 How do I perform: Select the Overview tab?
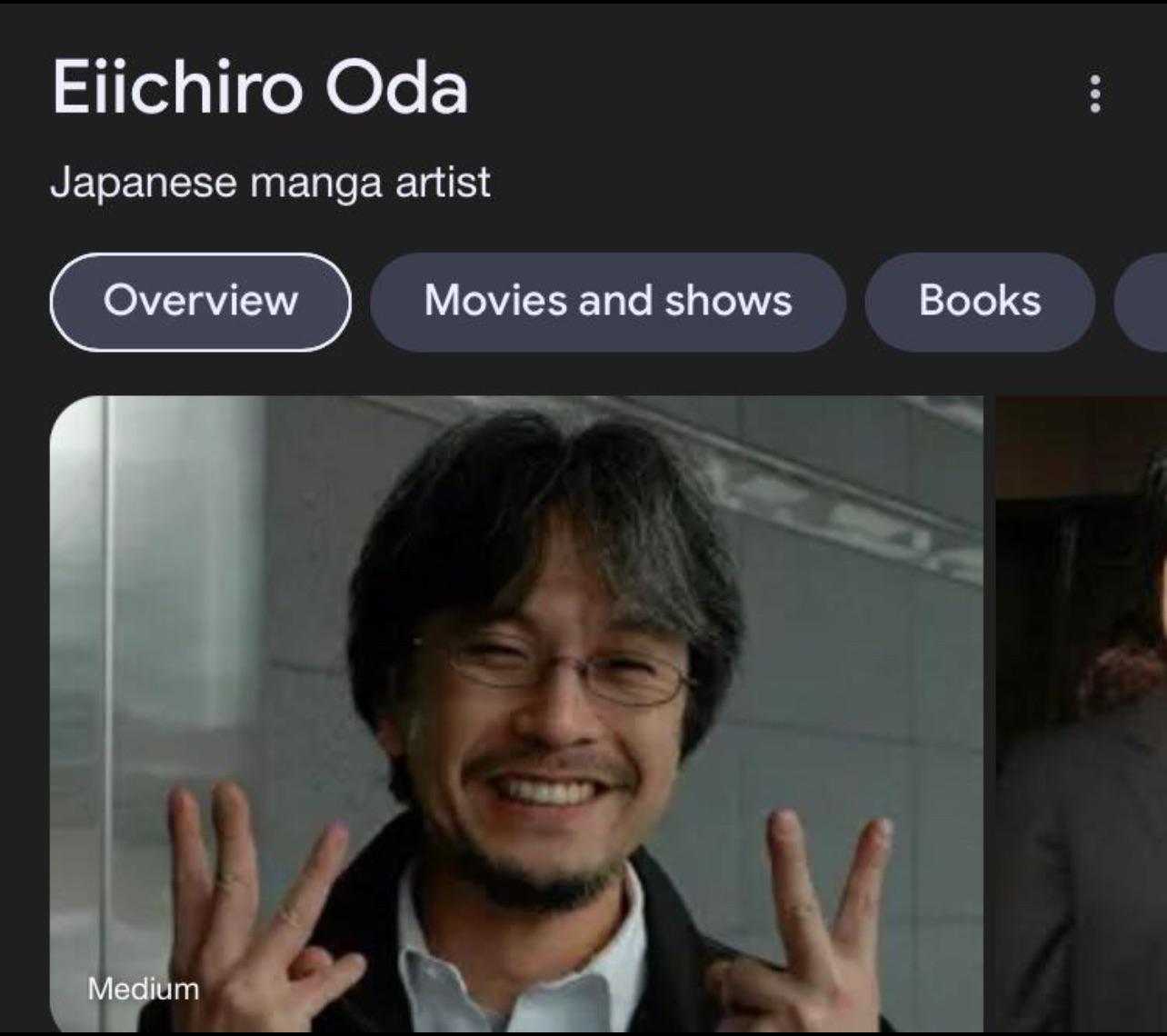pyautogui.click(x=200, y=302)
